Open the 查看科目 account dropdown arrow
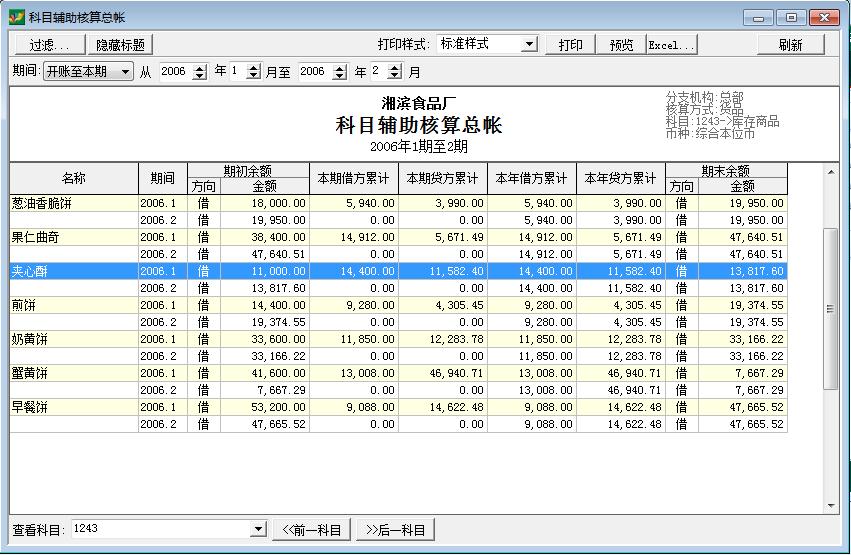The height and width of the screenshot is (555, 851). click(x=258, y=529)
